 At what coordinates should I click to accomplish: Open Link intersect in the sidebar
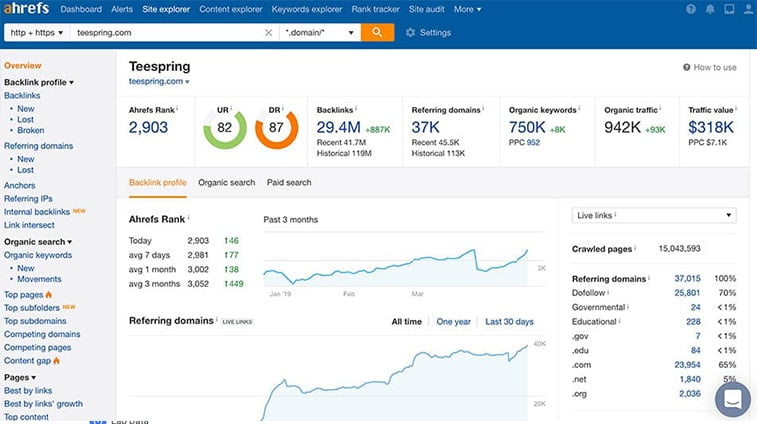click(29, 225)
